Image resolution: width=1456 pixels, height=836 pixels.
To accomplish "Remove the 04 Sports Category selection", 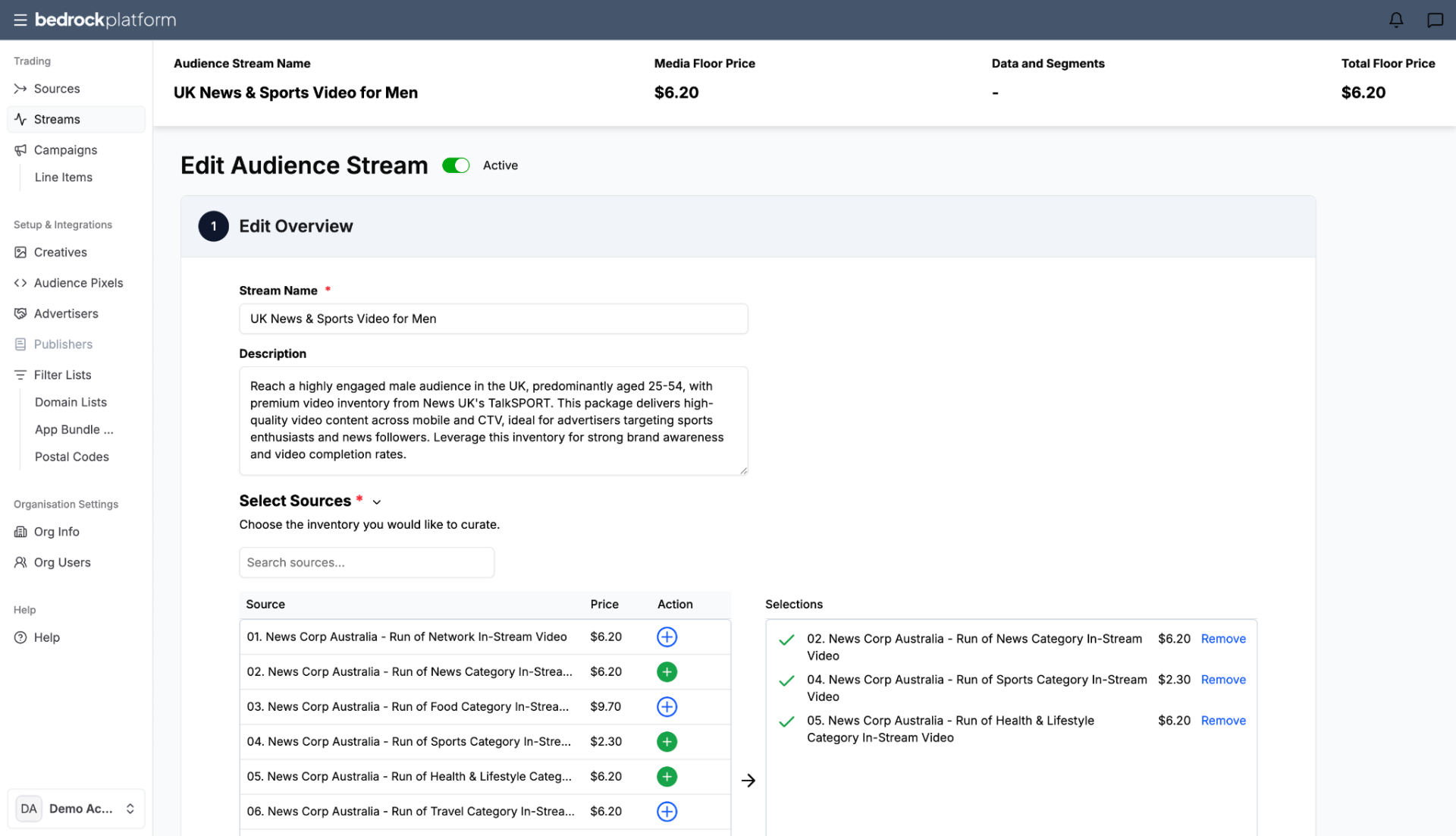I will coord(1223,680).
